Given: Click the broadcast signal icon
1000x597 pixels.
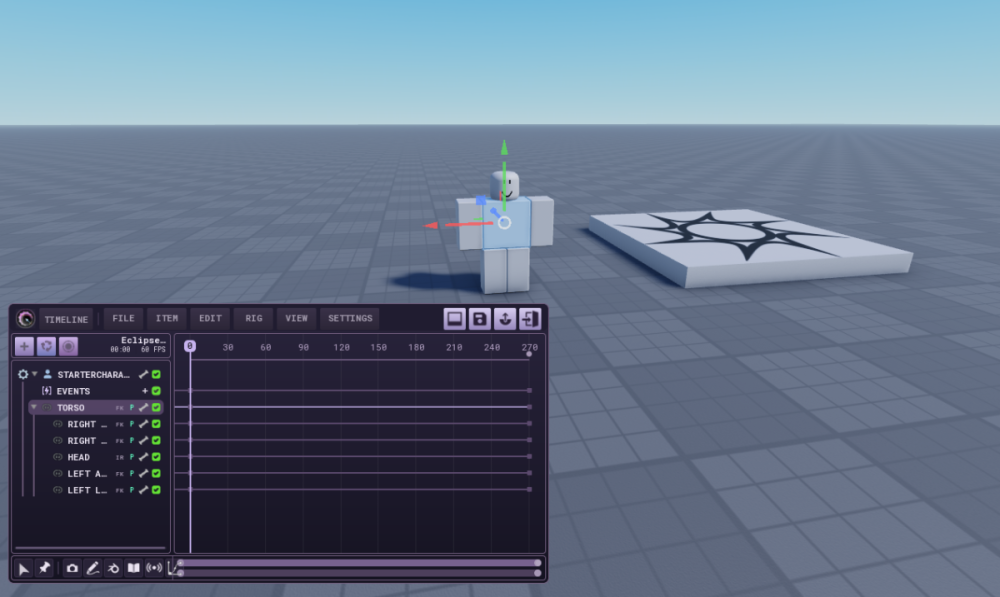Looking at the screenshot, I should [154, 568].
